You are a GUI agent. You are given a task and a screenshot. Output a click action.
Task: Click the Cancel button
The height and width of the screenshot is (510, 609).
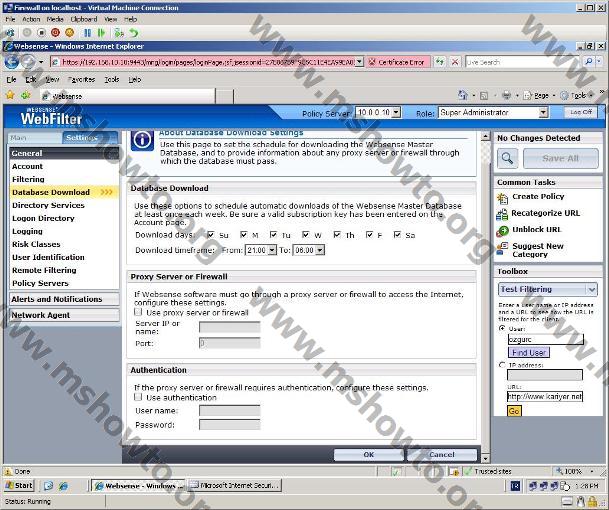442,454
